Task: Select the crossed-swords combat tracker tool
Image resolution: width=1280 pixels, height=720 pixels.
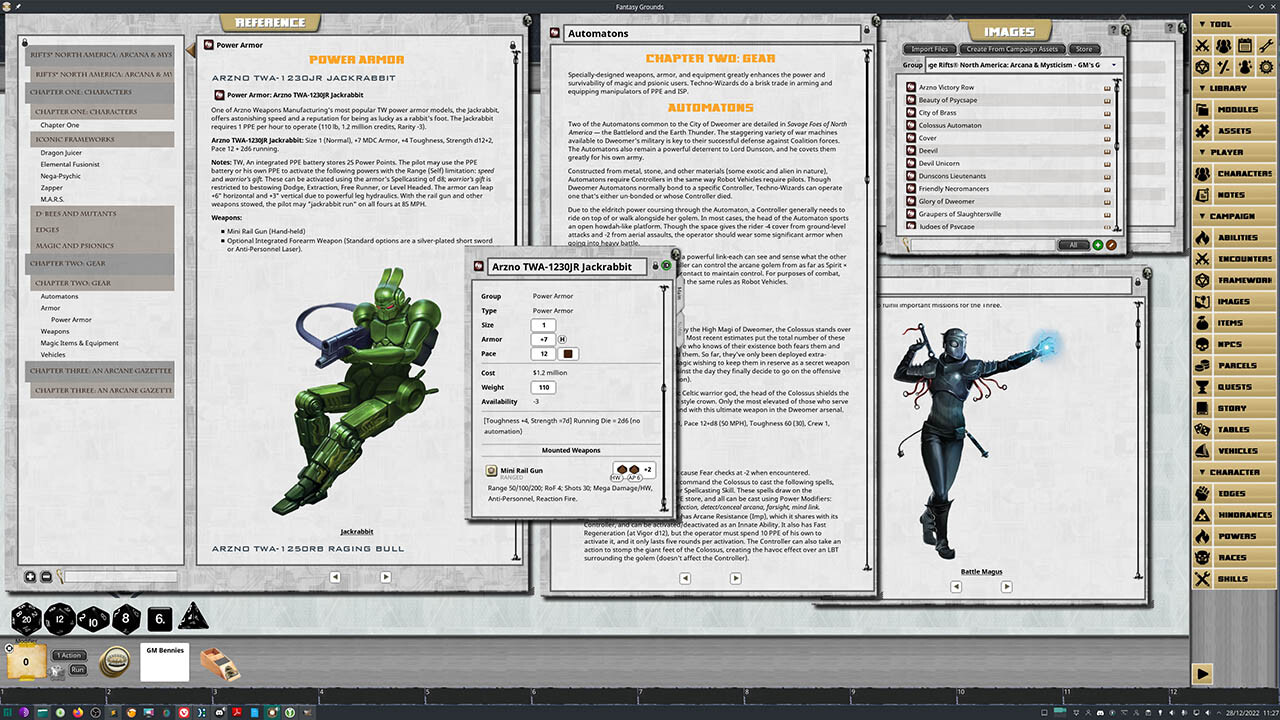Action: pos(1201,45)
